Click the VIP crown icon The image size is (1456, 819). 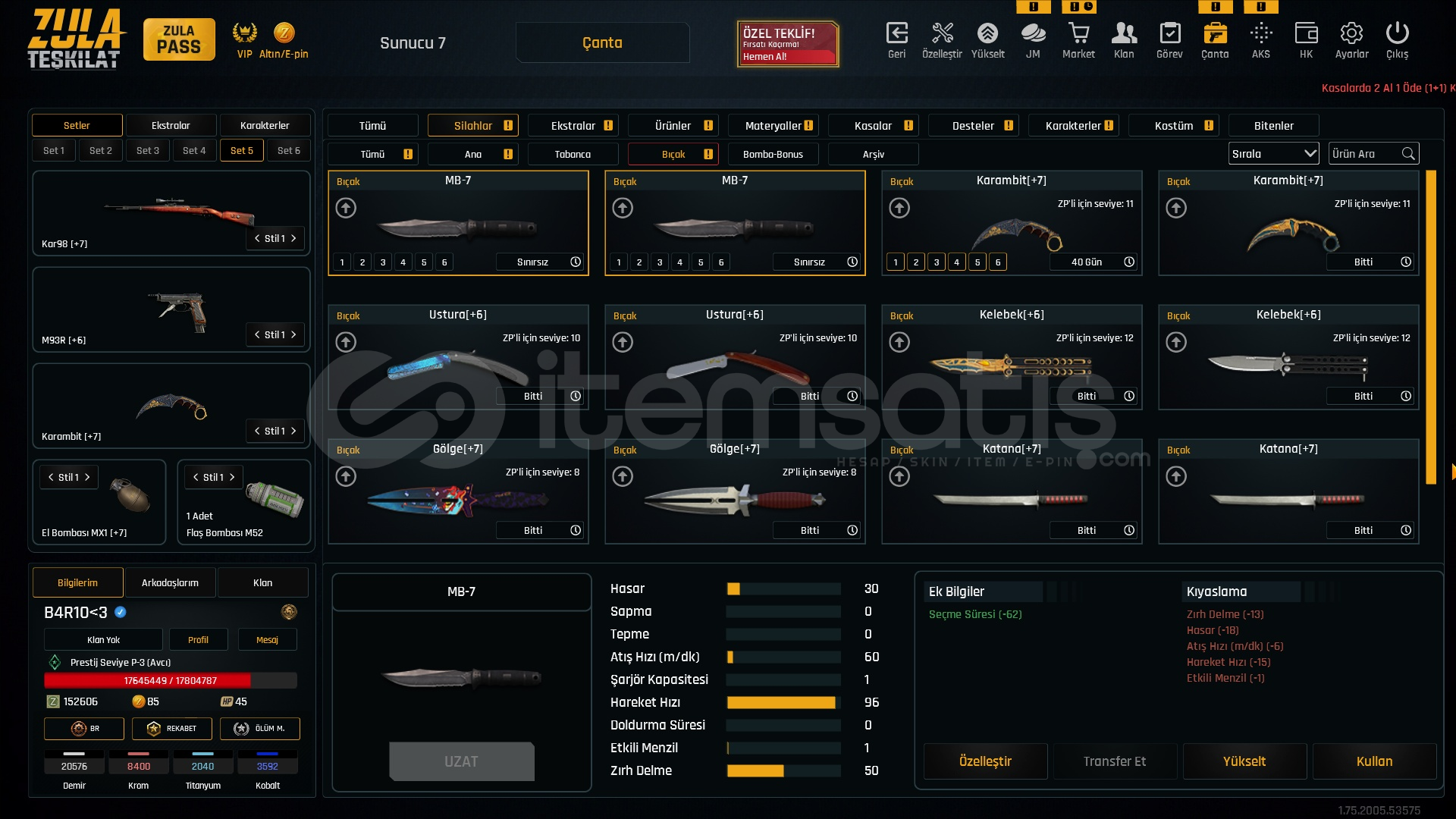244,33
